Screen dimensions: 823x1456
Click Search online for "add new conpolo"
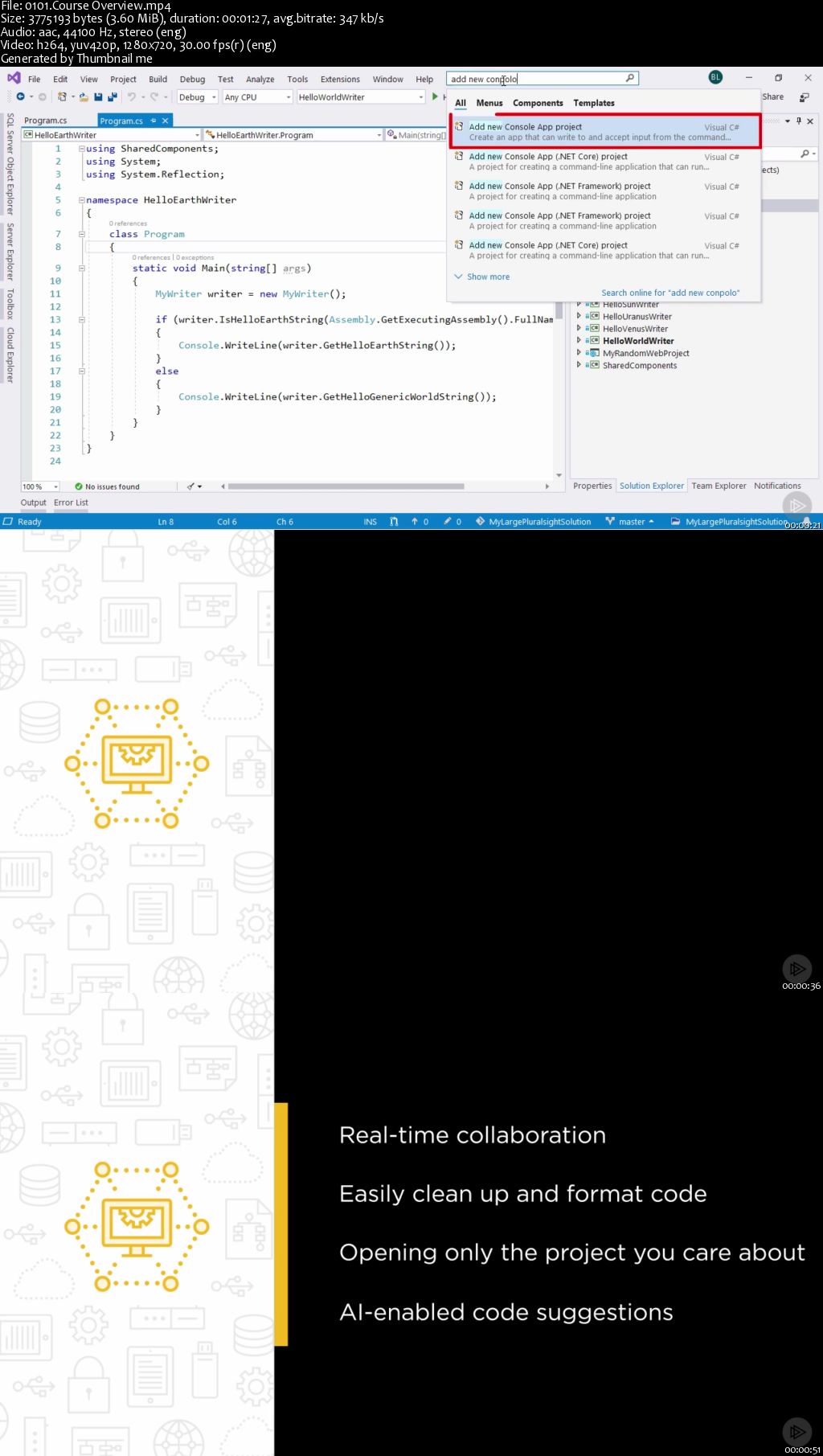[x=670, y=293]
